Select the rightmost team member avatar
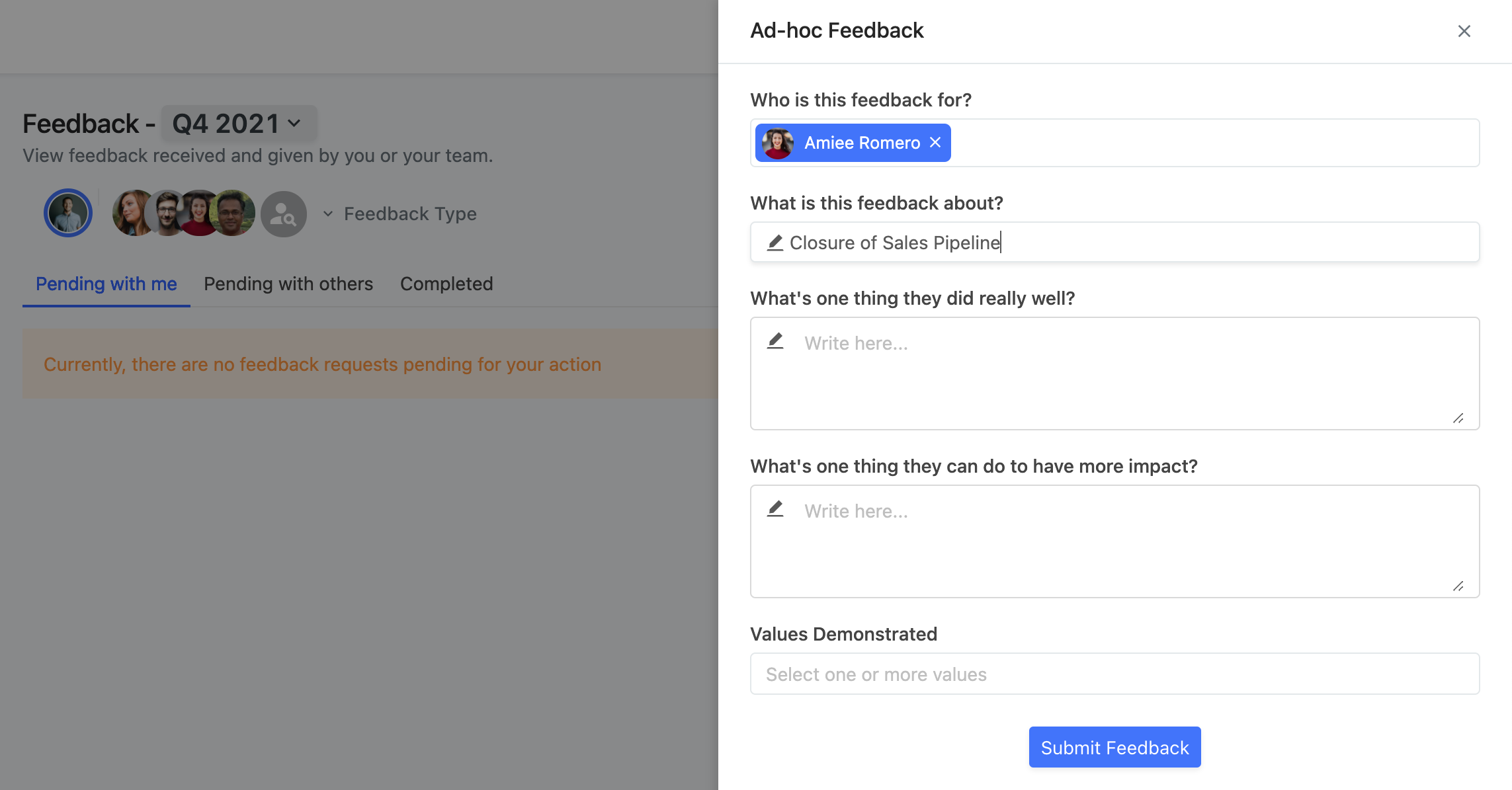 click(x=233, y=213)
